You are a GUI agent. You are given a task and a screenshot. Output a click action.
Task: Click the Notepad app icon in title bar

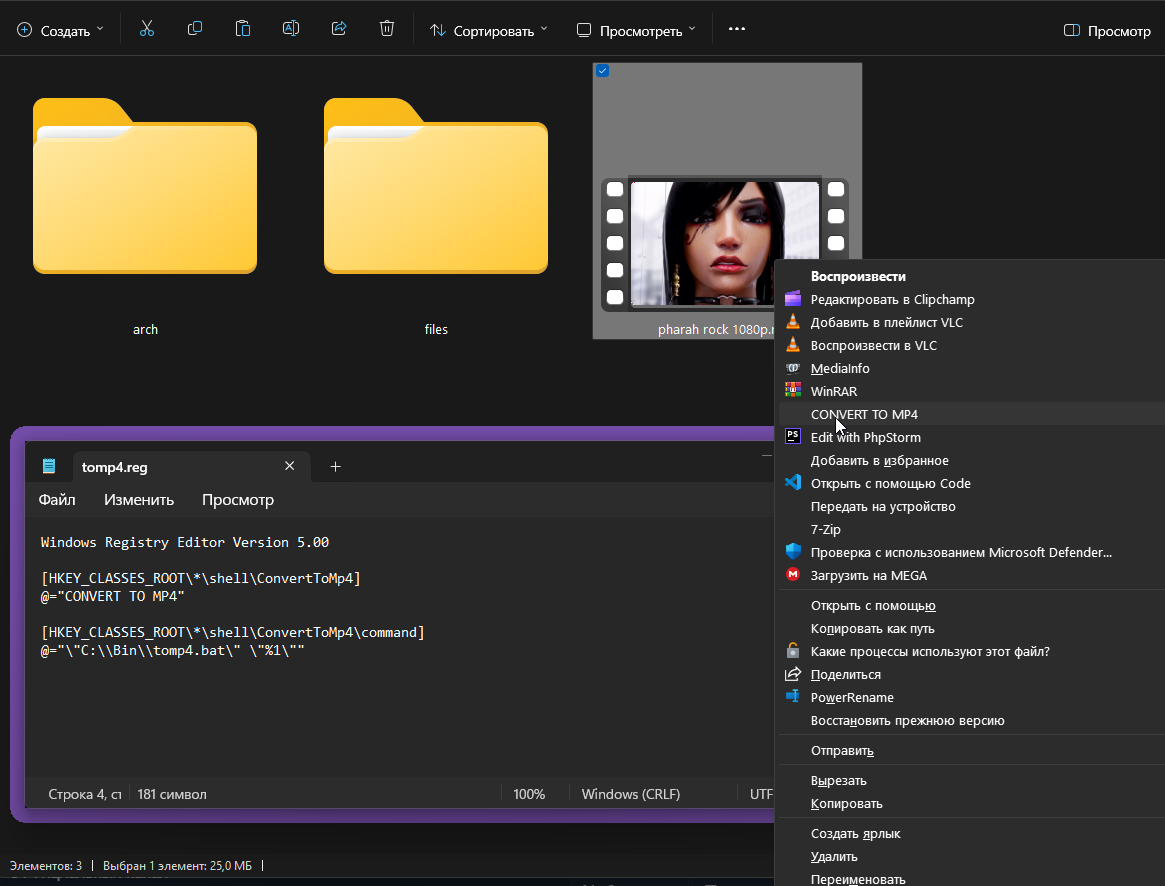49,466
